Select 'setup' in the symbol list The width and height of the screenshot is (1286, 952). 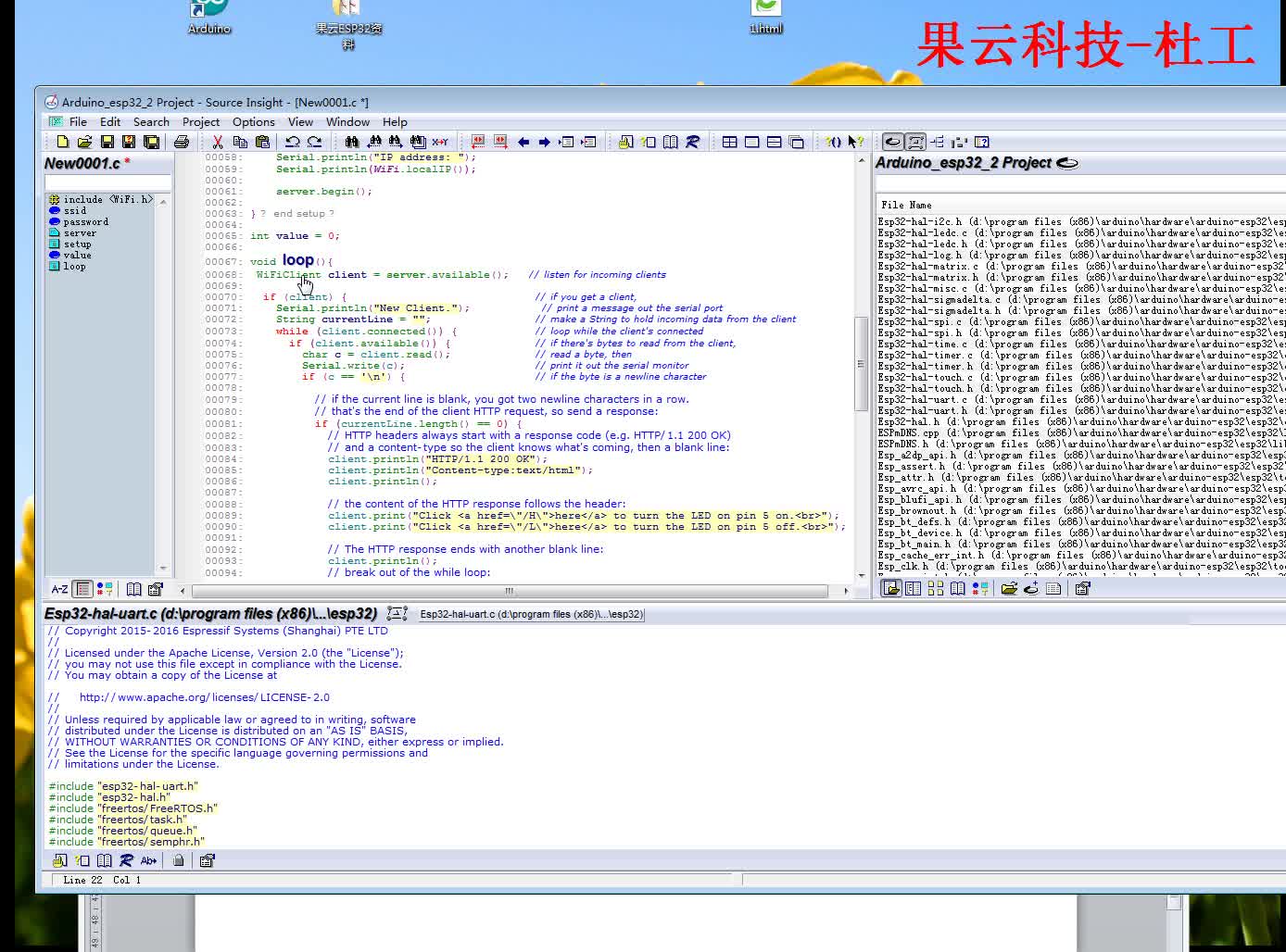tap(77, 244)
